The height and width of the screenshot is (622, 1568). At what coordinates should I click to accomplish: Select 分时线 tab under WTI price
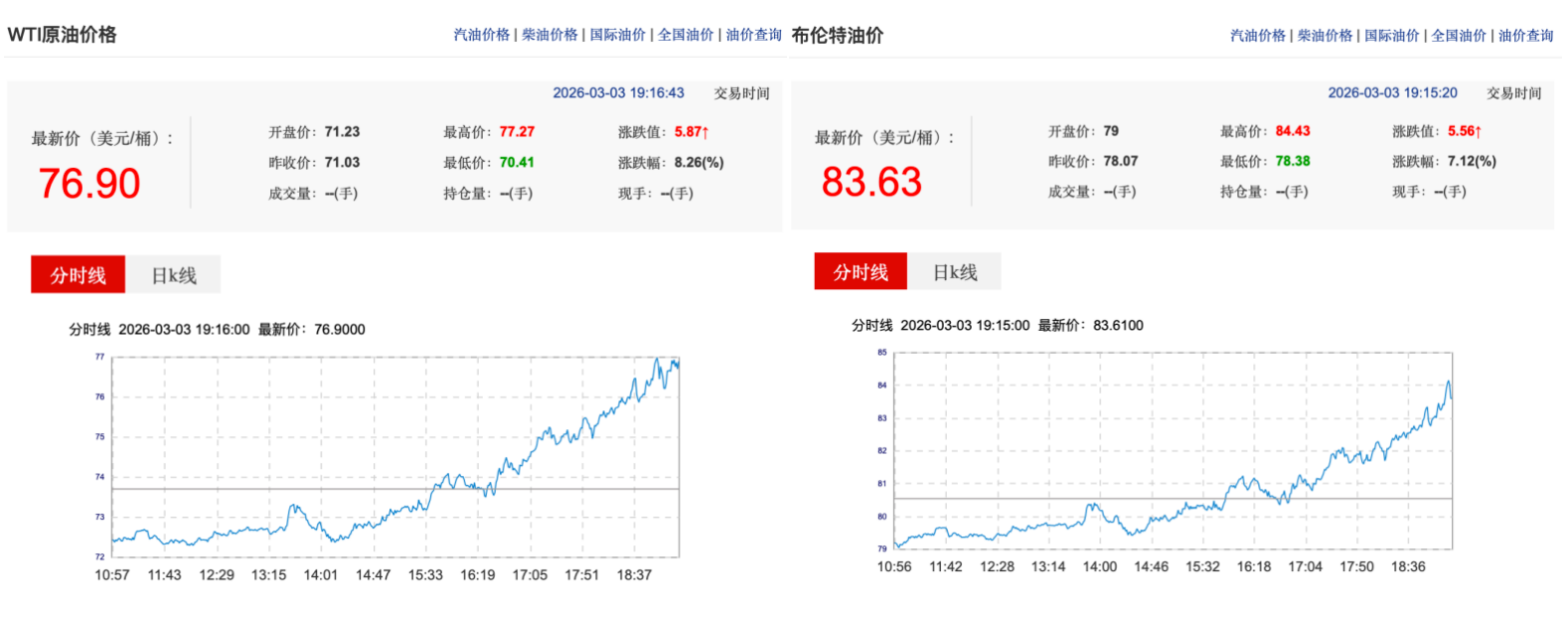click(78, 275)
